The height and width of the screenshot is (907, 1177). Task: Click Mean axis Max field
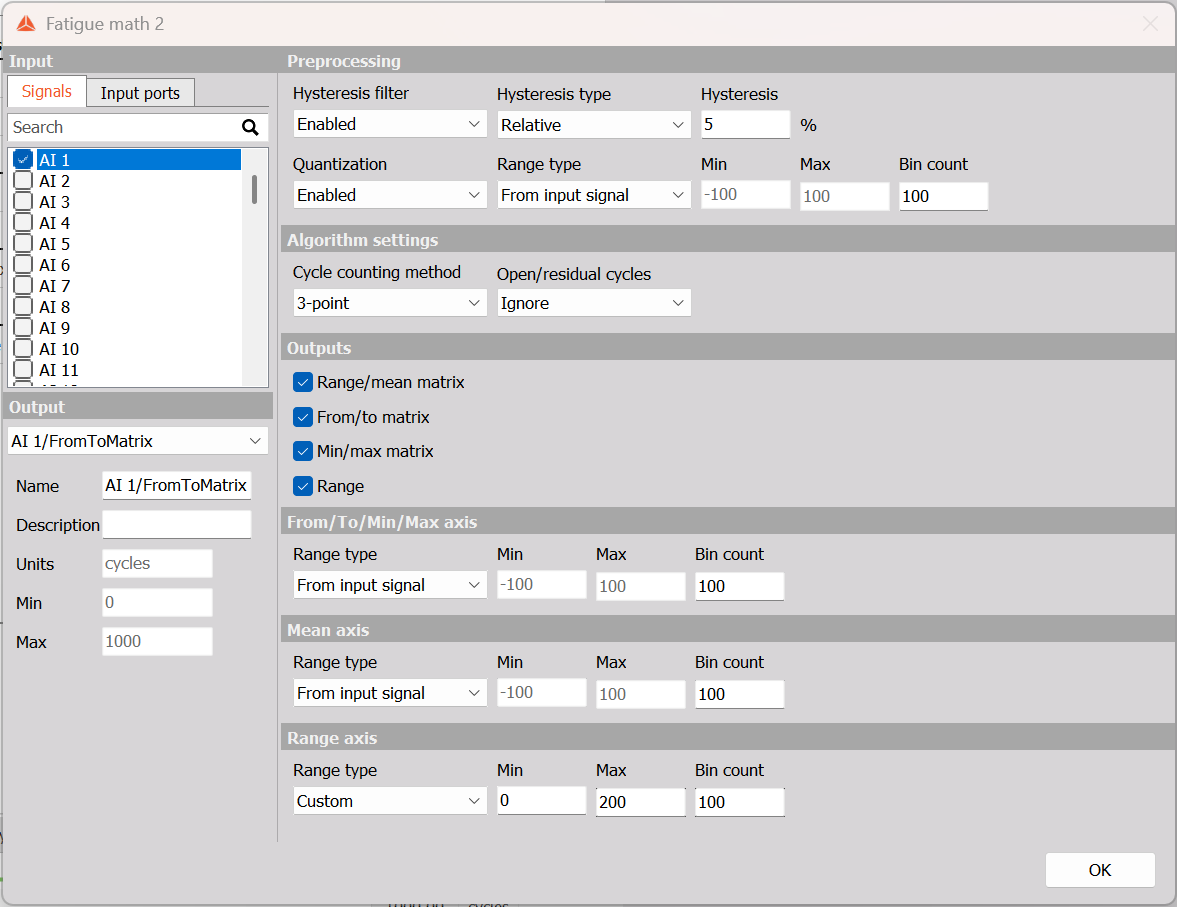point(640,694)
